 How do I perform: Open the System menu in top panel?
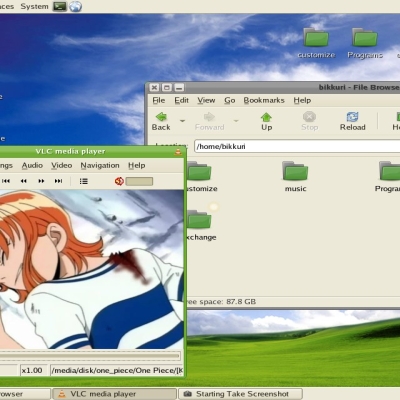[x=34, y=6]
